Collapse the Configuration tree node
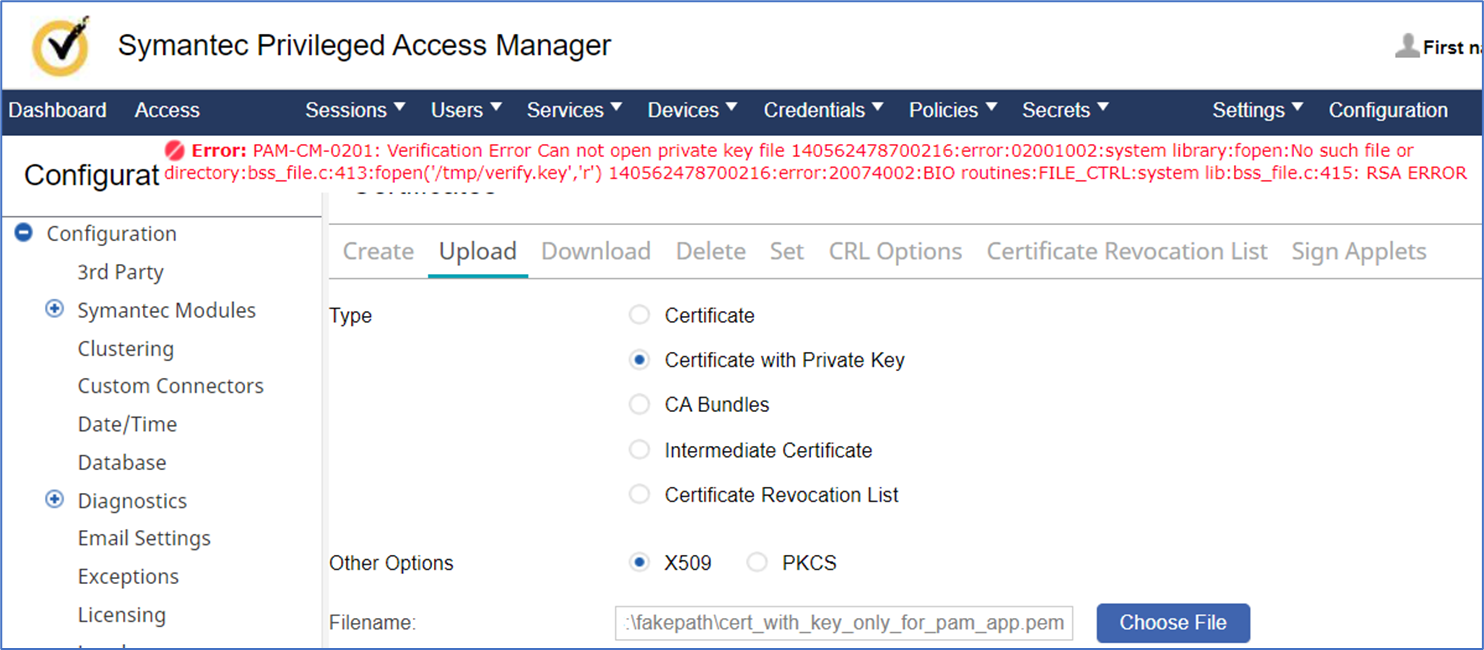 point(24,233)
